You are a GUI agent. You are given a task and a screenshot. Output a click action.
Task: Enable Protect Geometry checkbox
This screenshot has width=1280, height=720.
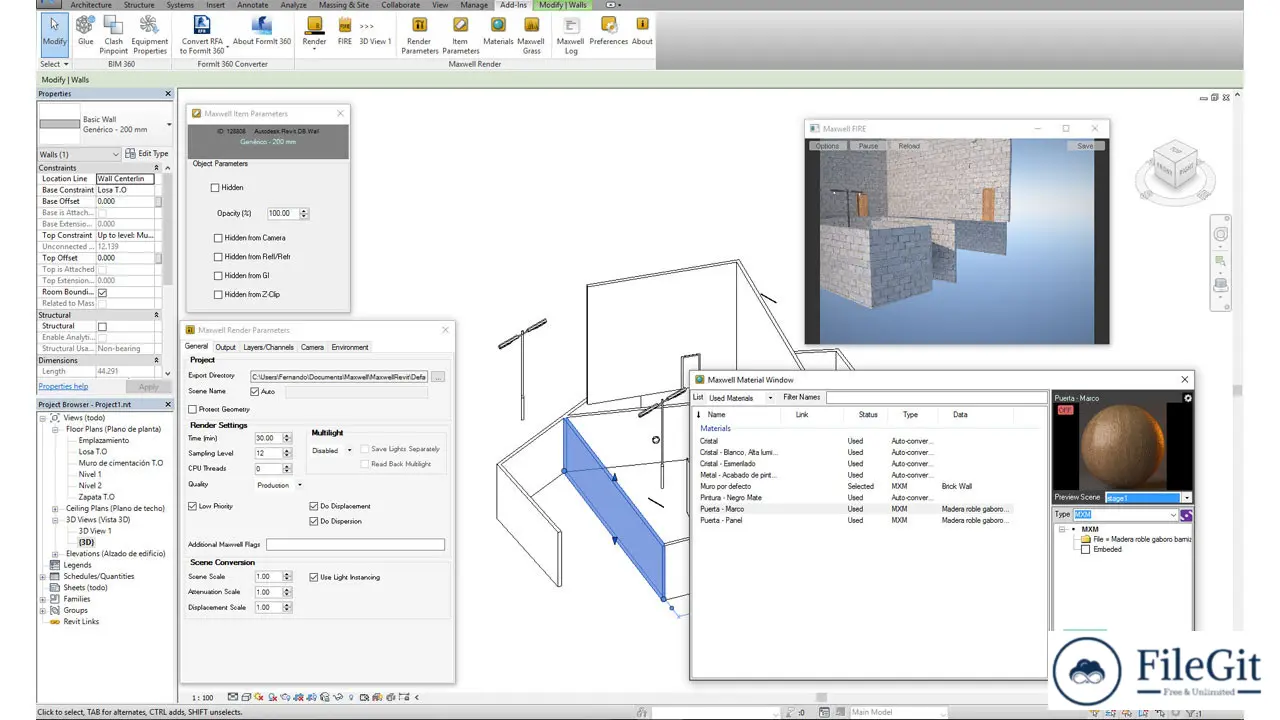click(x=192, y=409)
